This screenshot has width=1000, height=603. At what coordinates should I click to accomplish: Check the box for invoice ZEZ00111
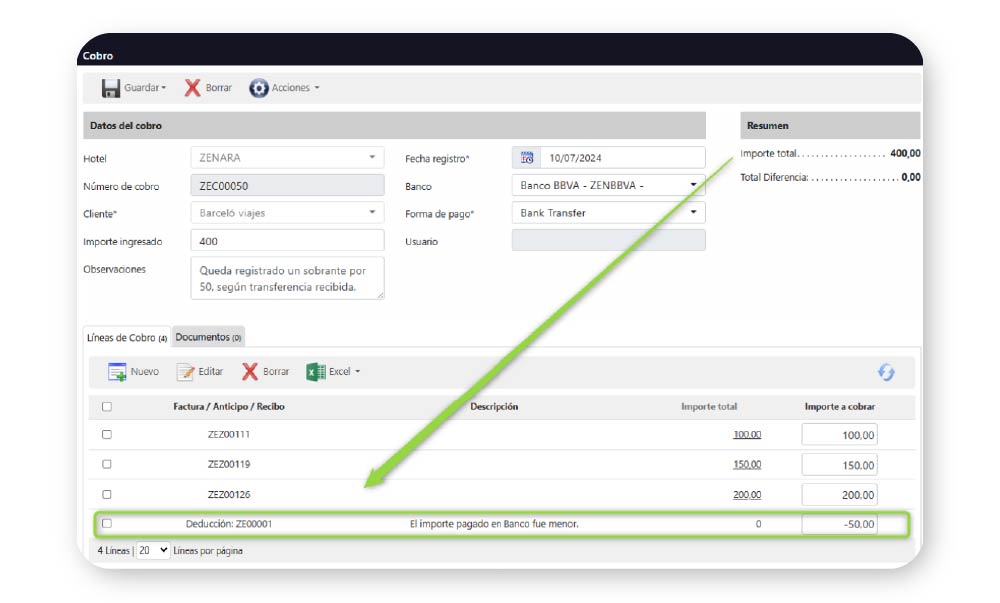pos(107,435)
